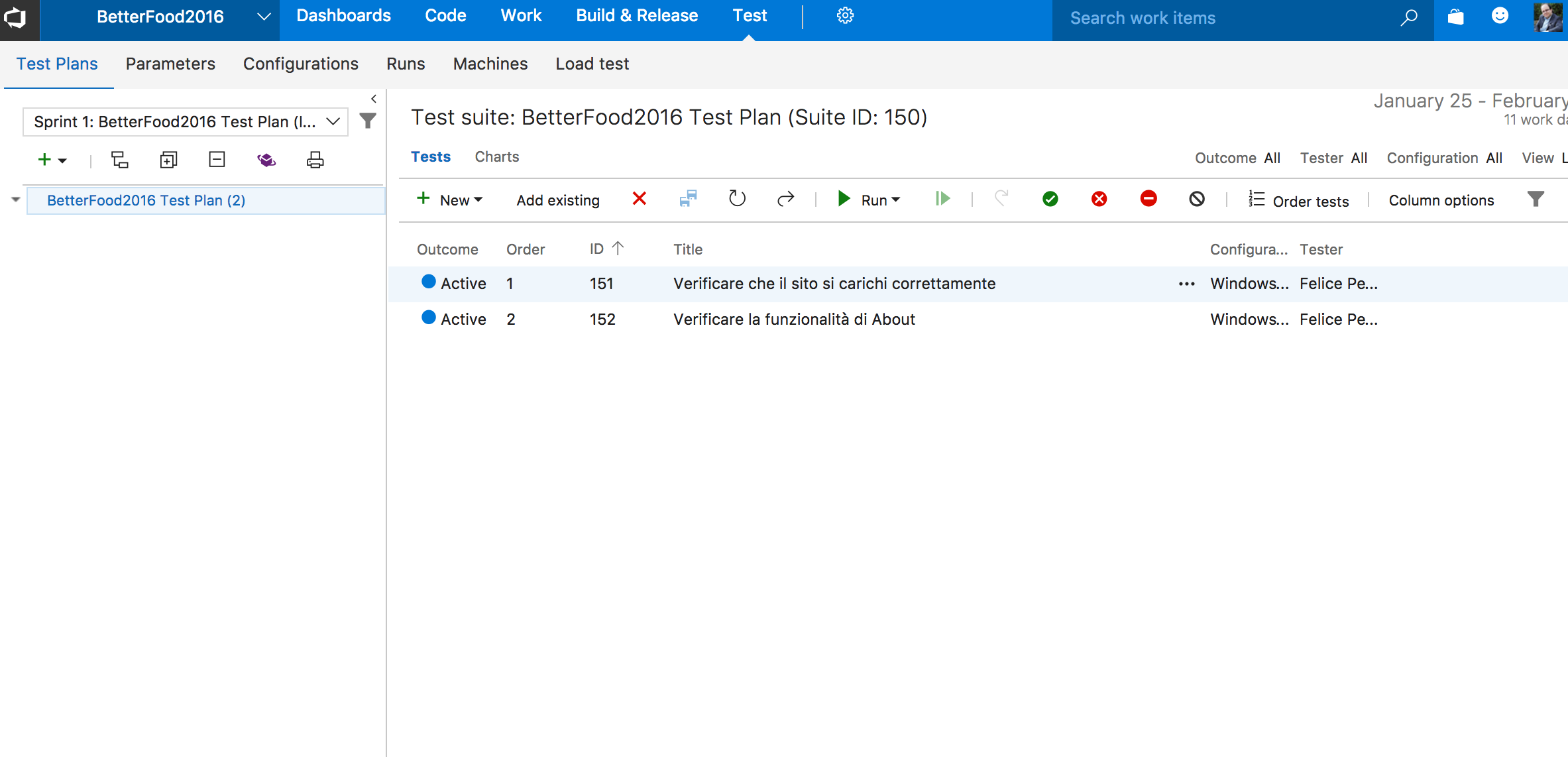1568x757 pixels.
Task: Click the feedback smiley icon
Action: tap(1500, 16)
